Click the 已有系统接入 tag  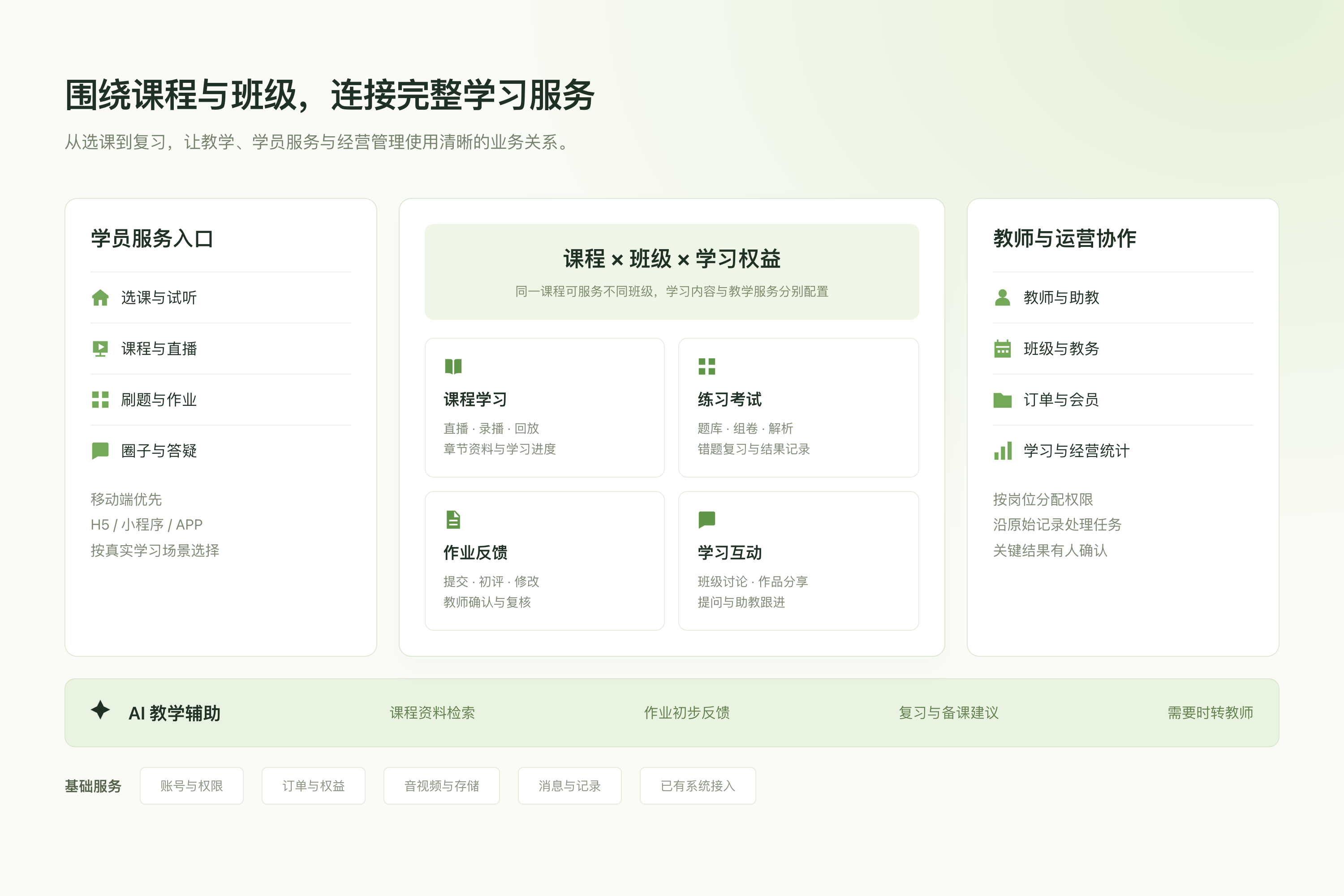698,786
